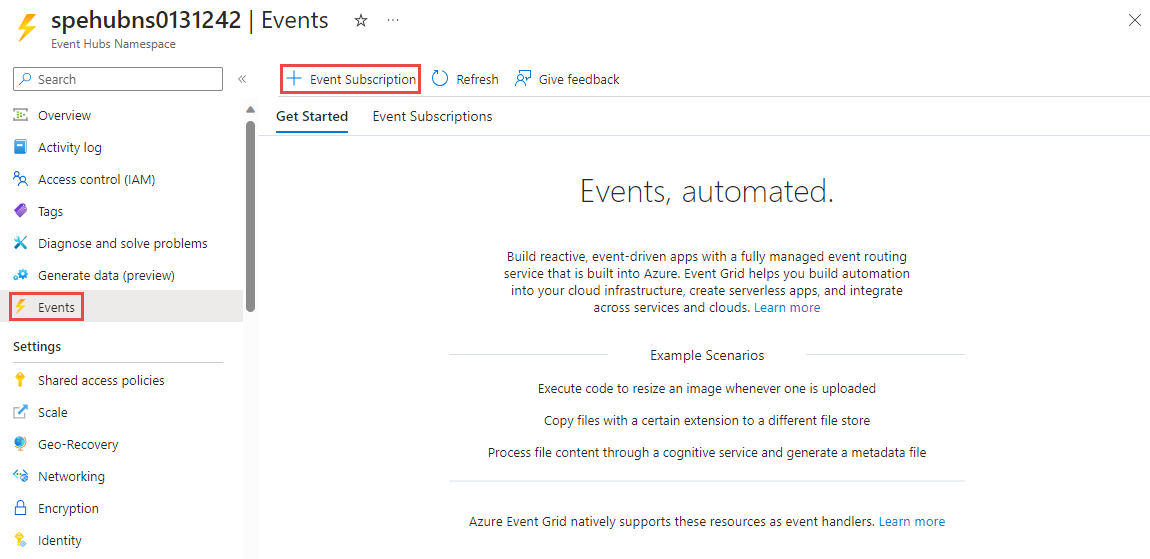The width and height of the screenshot is (1150, 559).
Task: Select the Get Started tab
Action: 312,116
